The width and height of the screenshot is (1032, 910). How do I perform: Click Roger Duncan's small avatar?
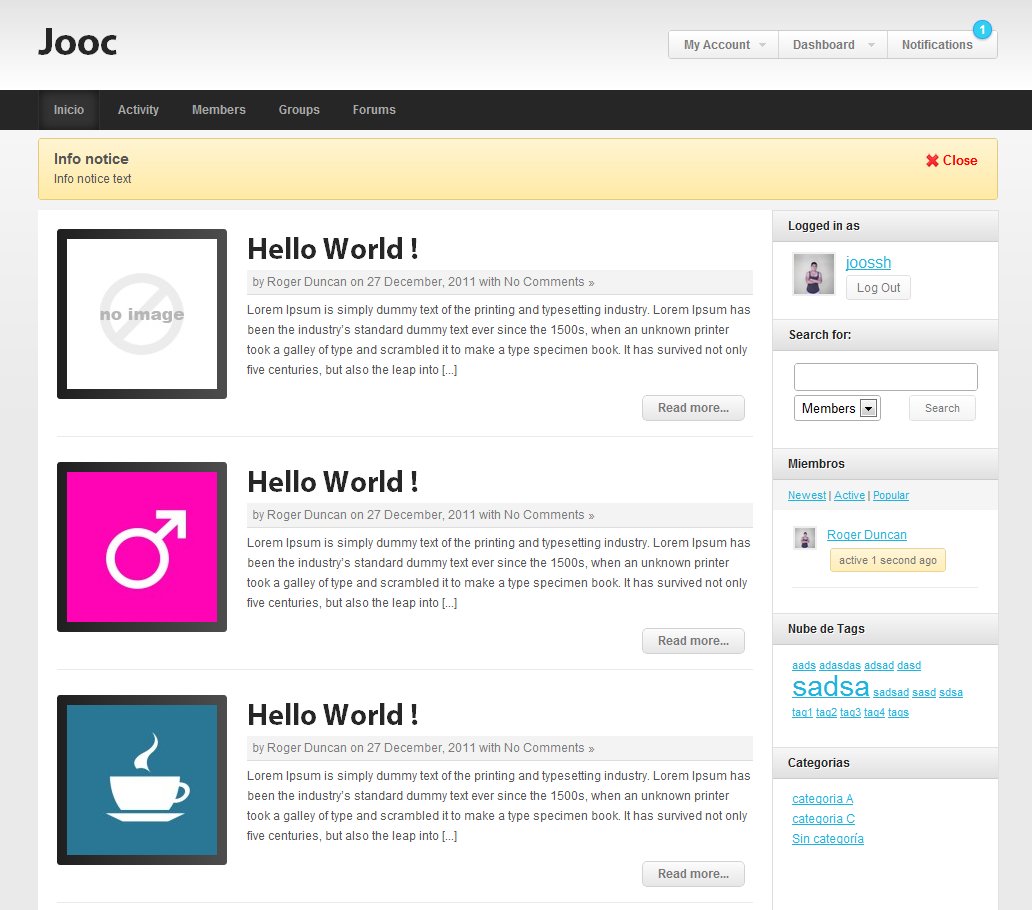pos(805,538)
